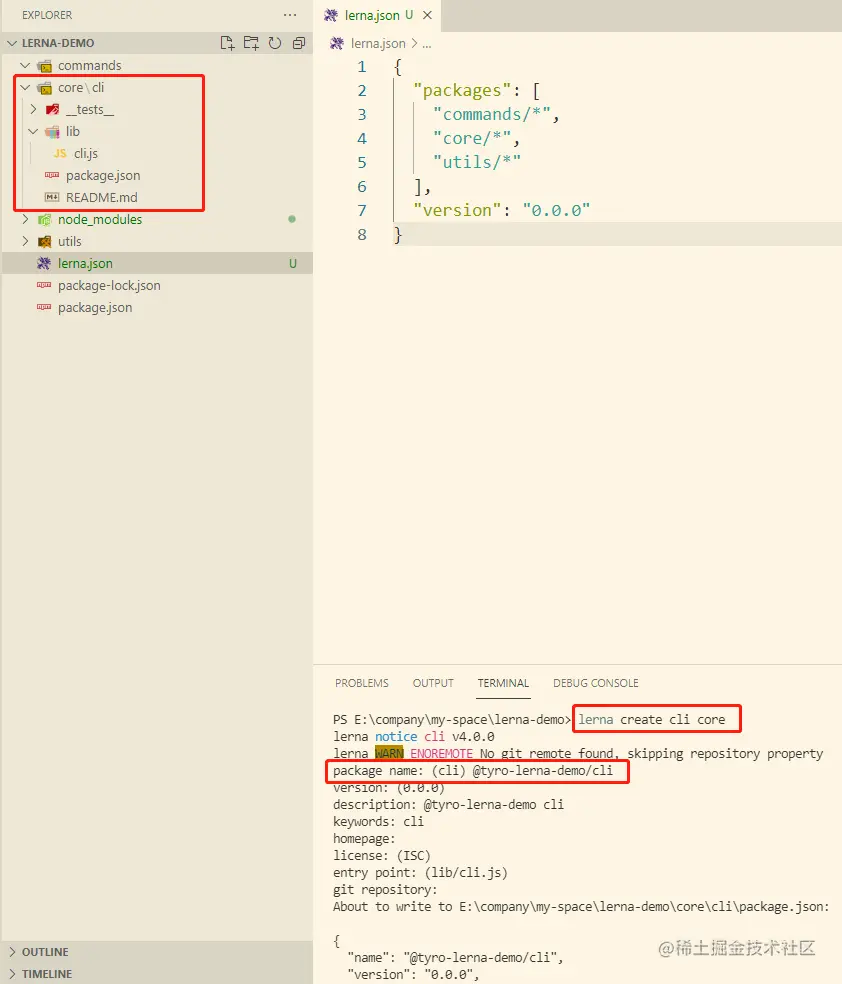This screenshot has width=842, height=984.
Task: Click 'description: @tyro-lerna-demo cli' terminal line
Action: tap(448, 805)
